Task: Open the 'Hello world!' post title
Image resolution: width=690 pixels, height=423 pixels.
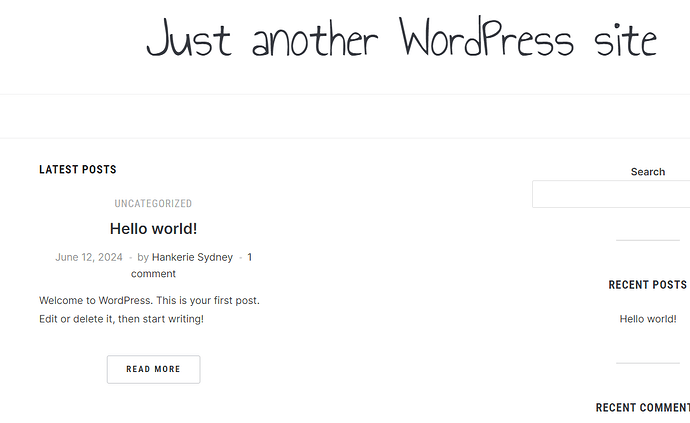Action: [154, 228]
